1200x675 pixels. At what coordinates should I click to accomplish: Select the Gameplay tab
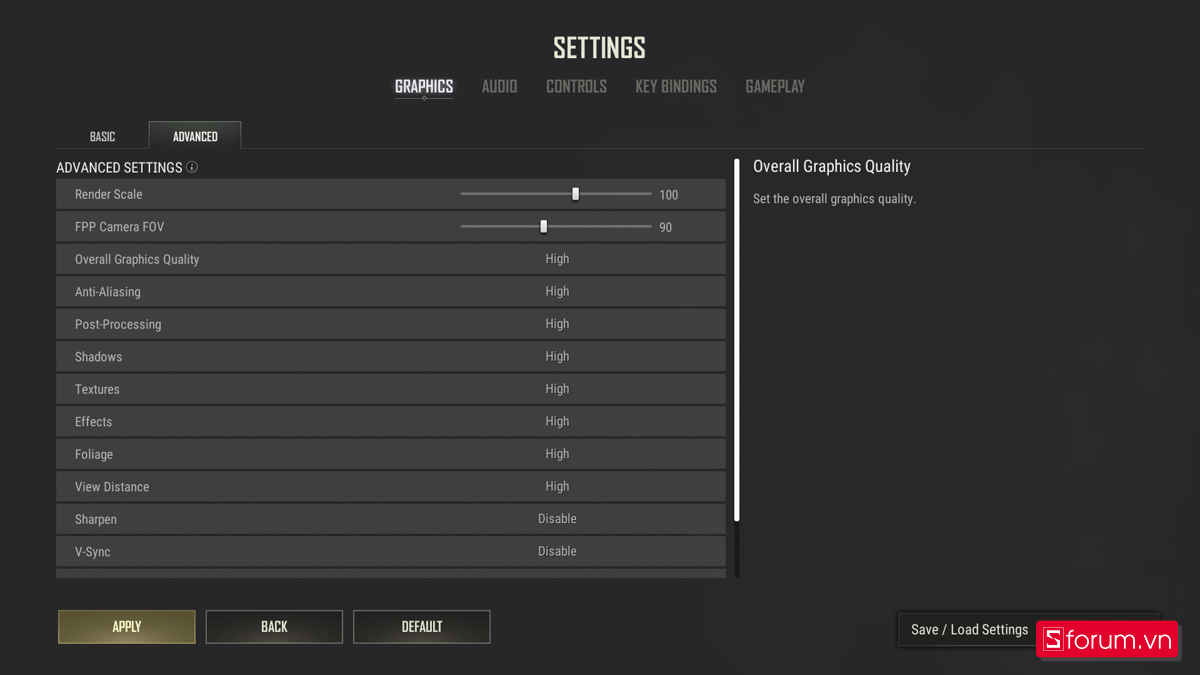pyautogui.click(x=775, y=87)
